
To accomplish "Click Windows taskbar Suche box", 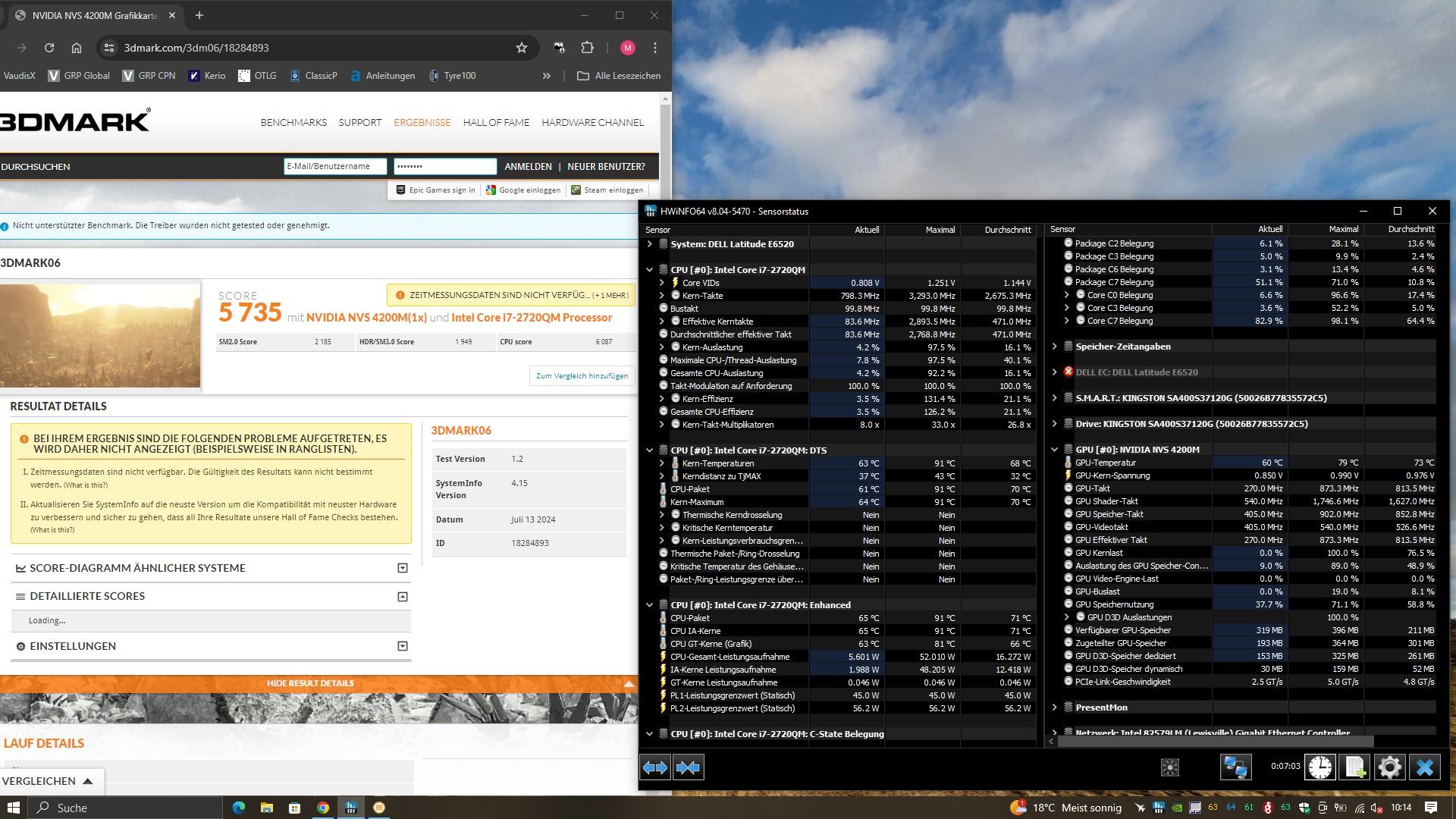I will [x=125, y=808].
